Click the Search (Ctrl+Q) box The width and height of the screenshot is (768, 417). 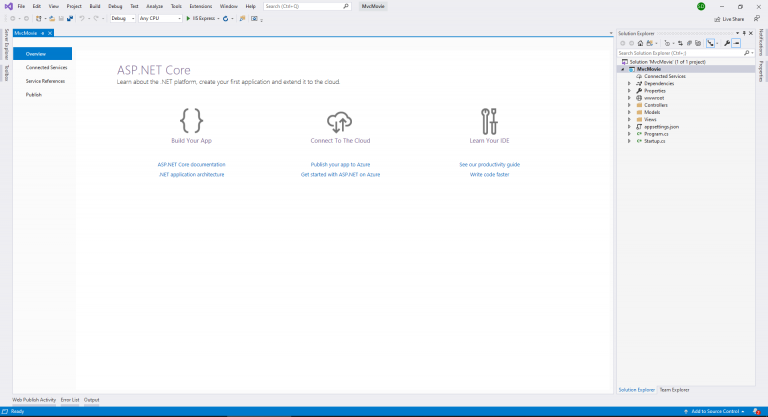pyautogui.click(x=306, y=6)
